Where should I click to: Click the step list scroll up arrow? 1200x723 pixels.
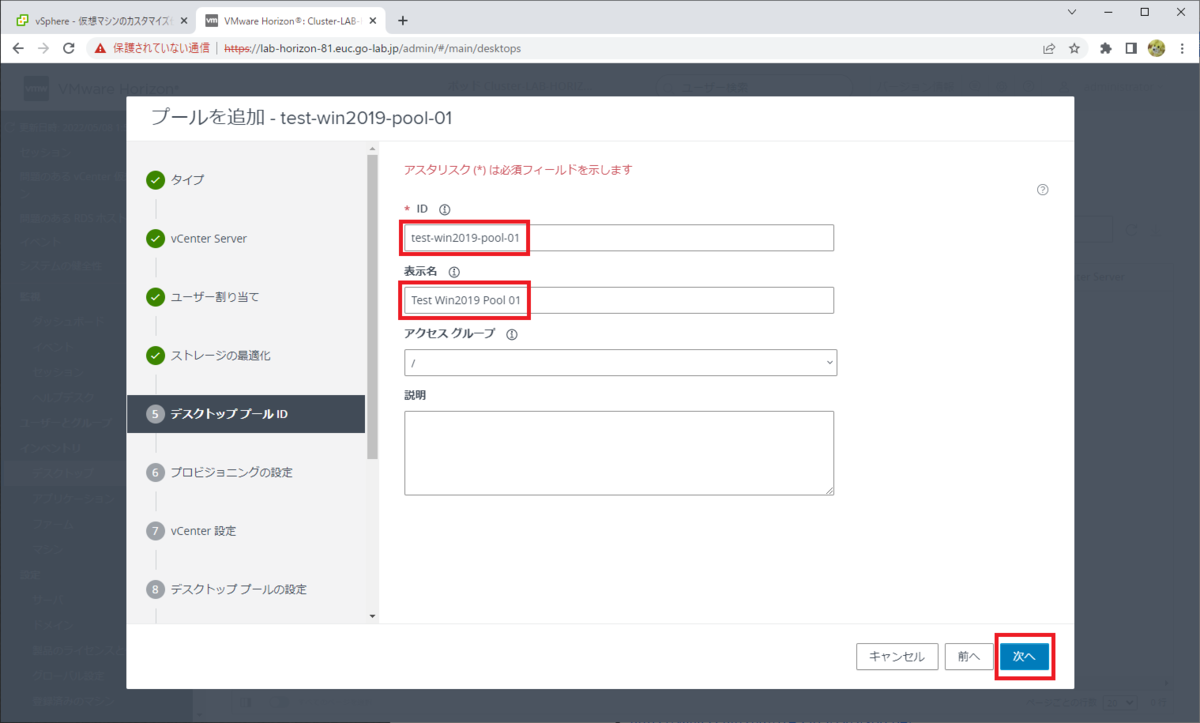point(373,149)
